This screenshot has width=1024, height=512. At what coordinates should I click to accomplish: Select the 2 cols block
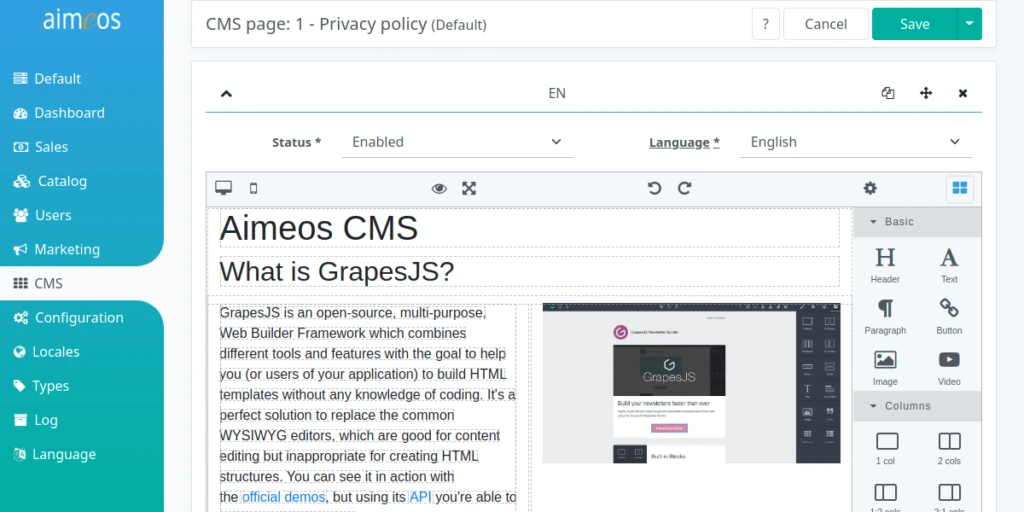pyautogui.click(x=949, y=449)
